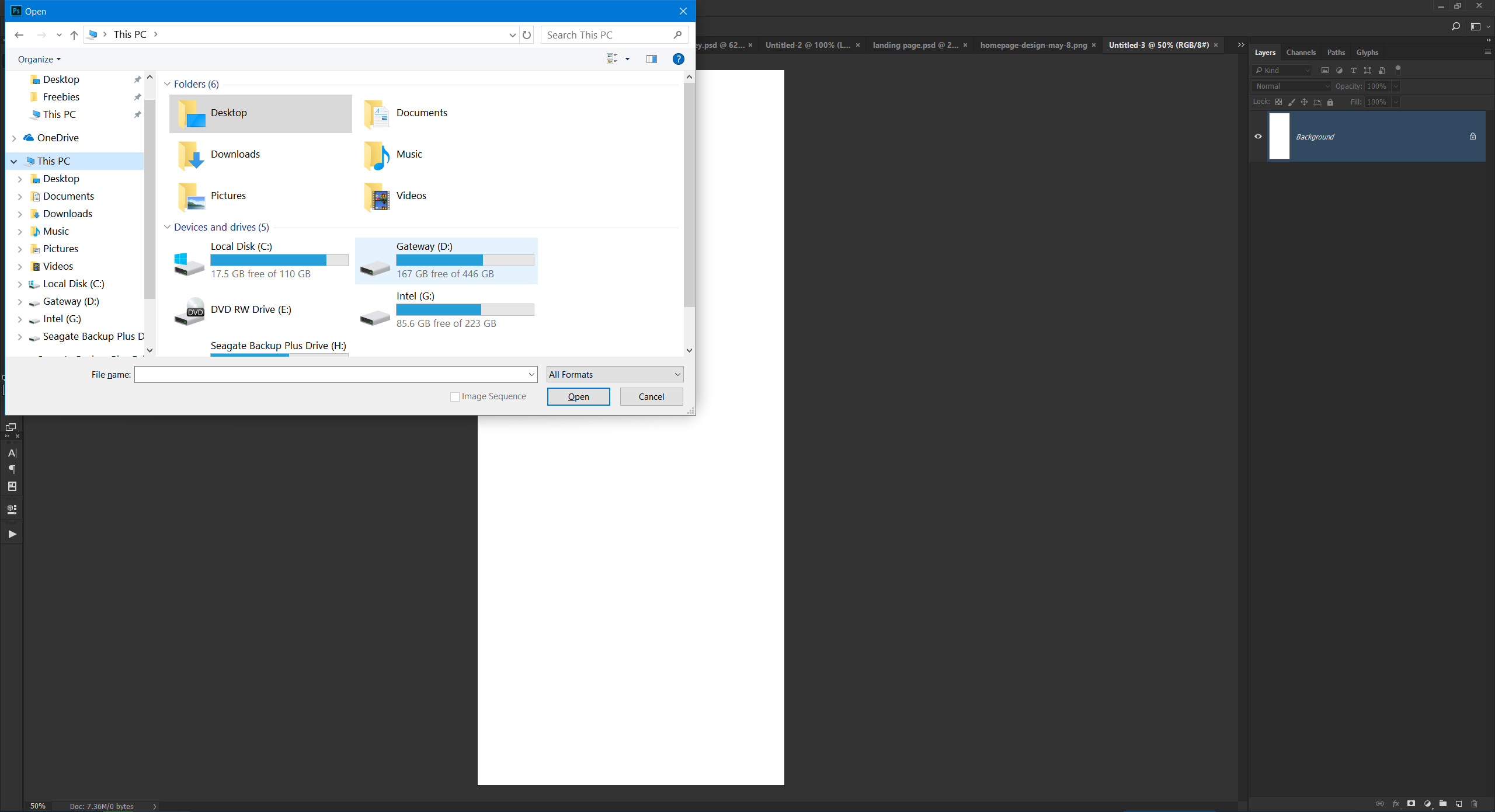This screenshot has height=812, width=1495.
Task: Click the Open button in dialog
Action: pos(578,396)
